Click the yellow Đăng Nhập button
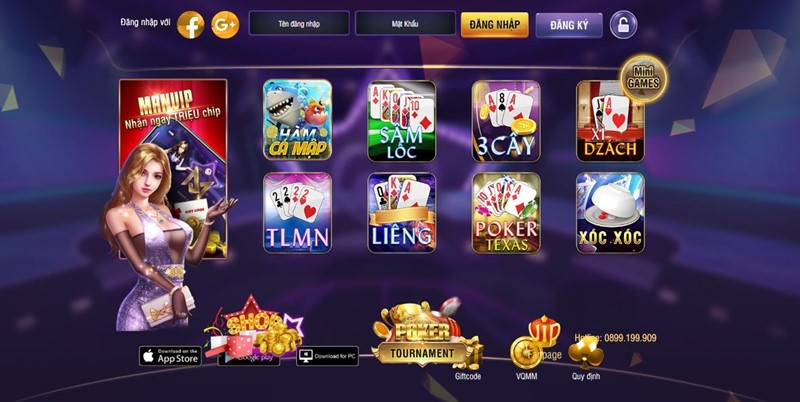Image resolution: width=800 pixels, height=402 pixels. click(x=494, y=24)
